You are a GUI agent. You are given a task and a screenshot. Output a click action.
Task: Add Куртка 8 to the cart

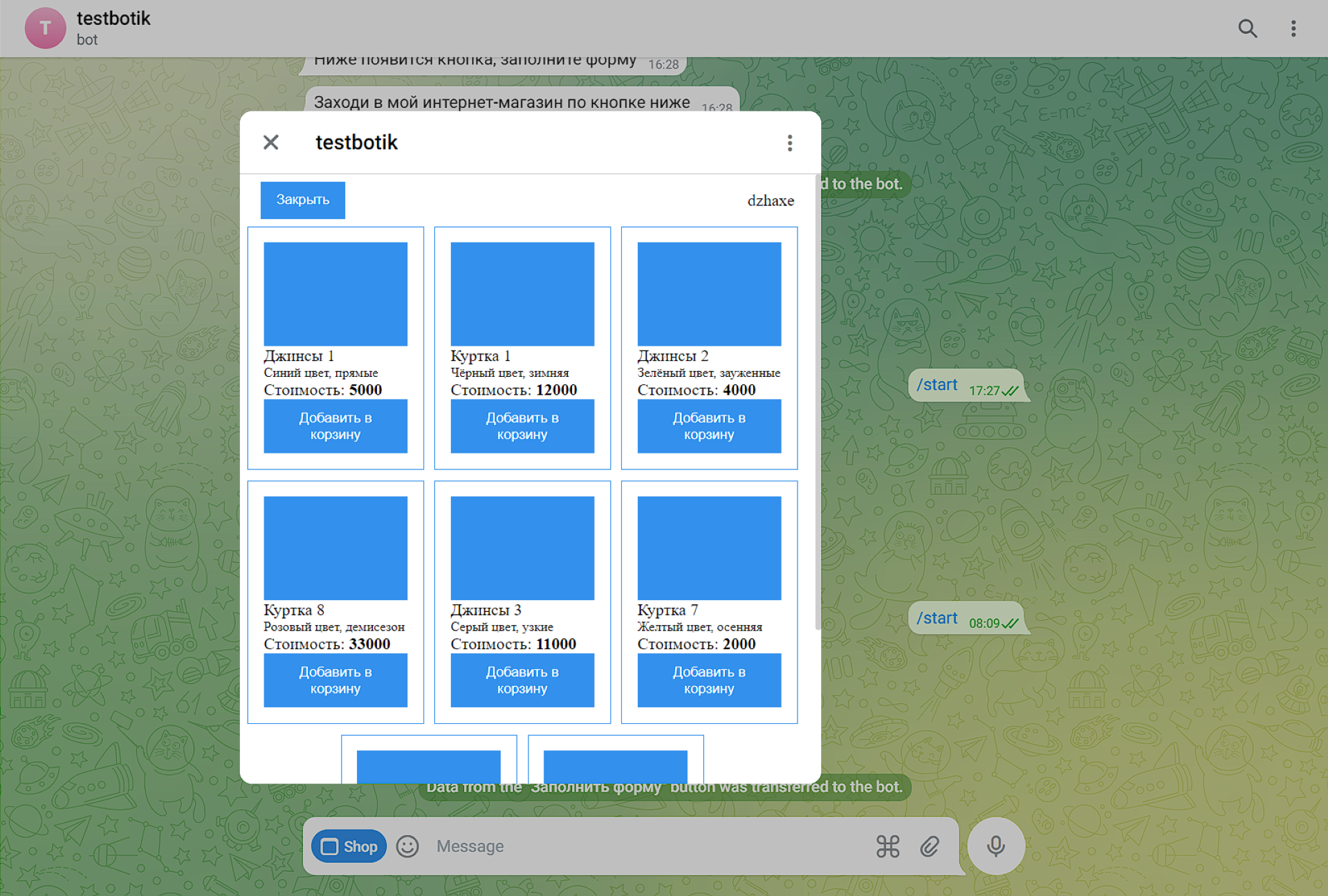coord(335,680)
